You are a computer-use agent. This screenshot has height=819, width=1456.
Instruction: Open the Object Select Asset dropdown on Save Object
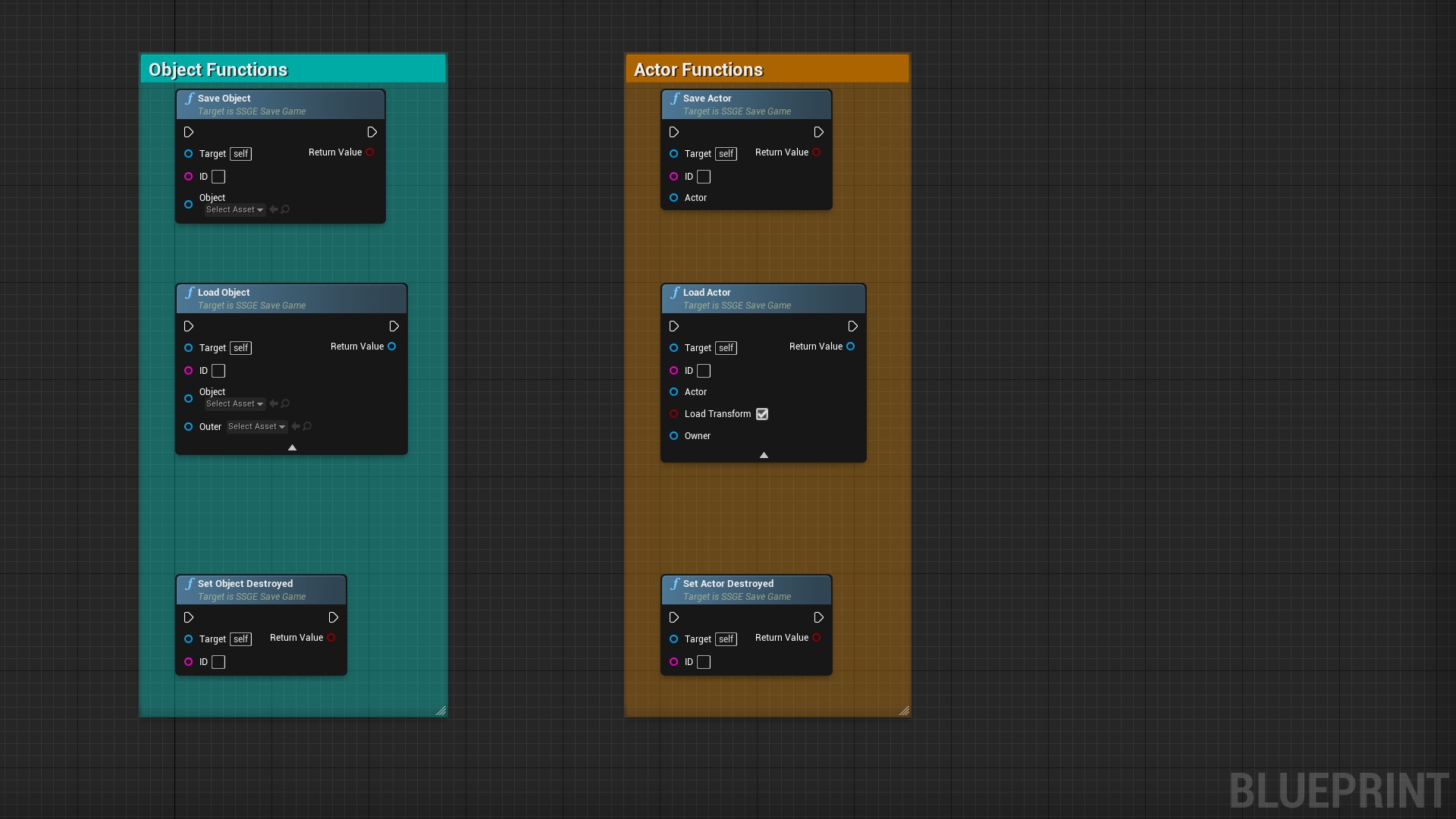(234, 209)
